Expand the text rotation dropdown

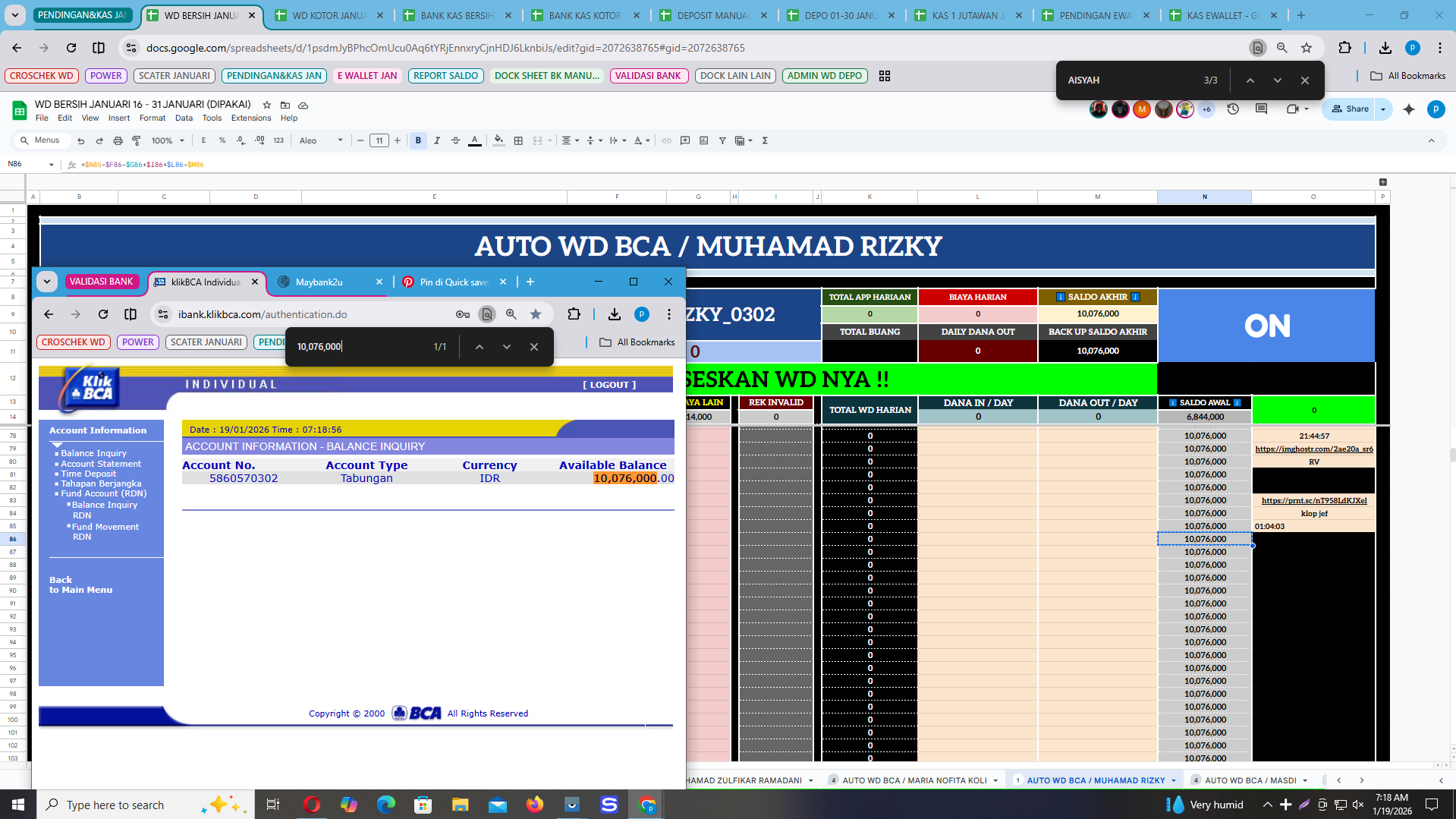642,140
